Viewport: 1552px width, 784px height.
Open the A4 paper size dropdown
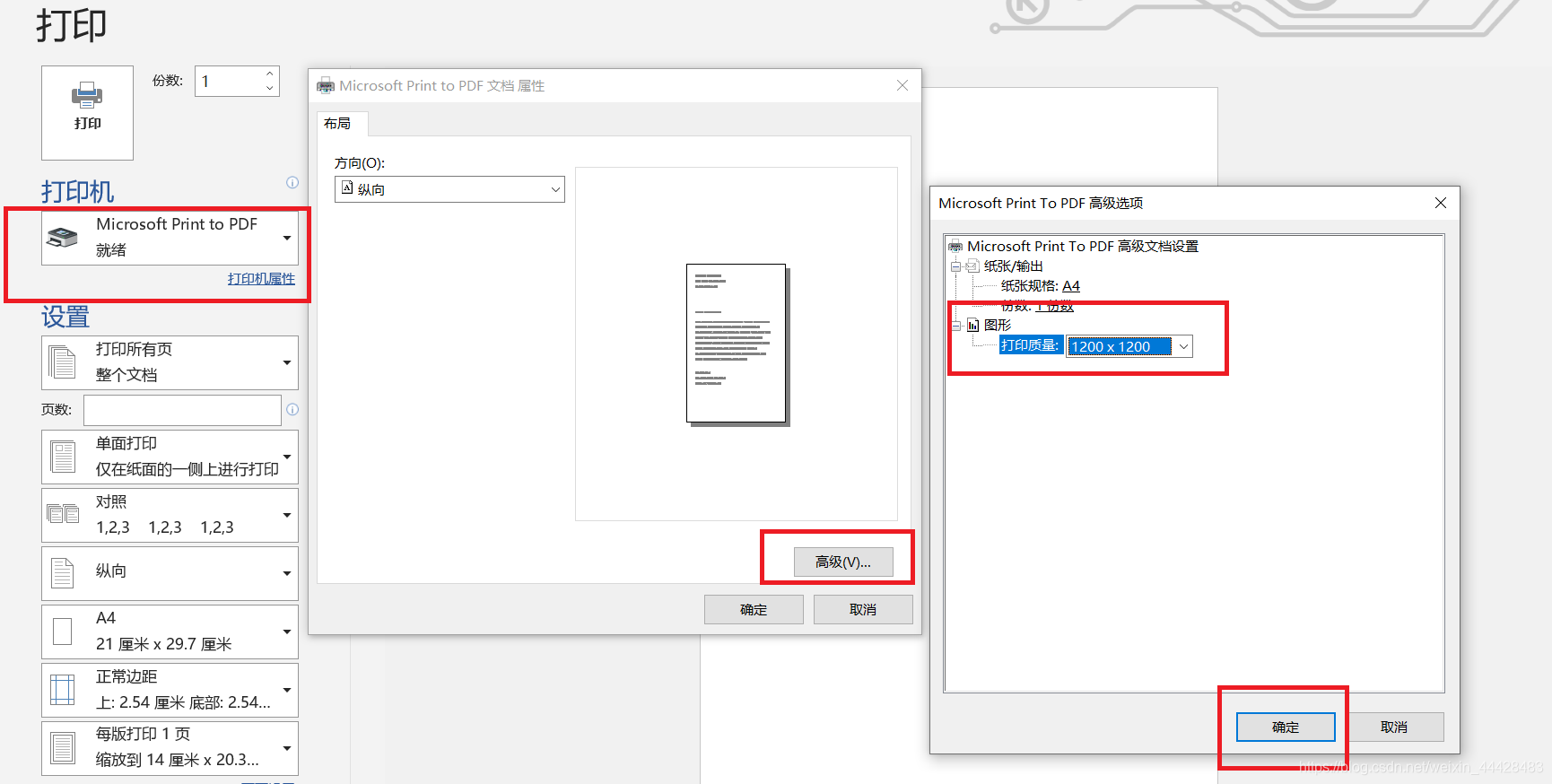[x=170, y=632]
